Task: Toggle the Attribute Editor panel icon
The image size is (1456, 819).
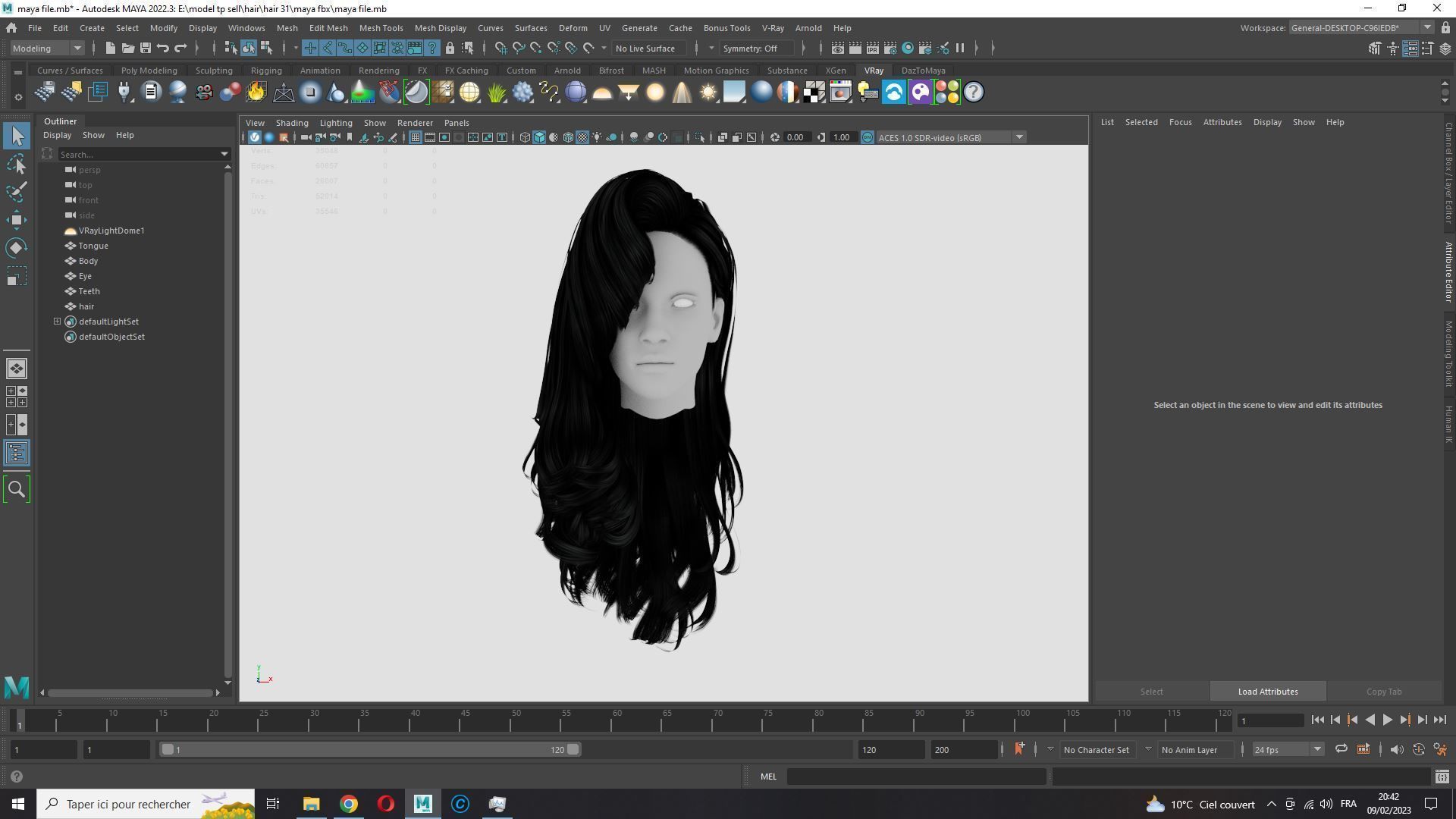Action: coord(1410,49)
